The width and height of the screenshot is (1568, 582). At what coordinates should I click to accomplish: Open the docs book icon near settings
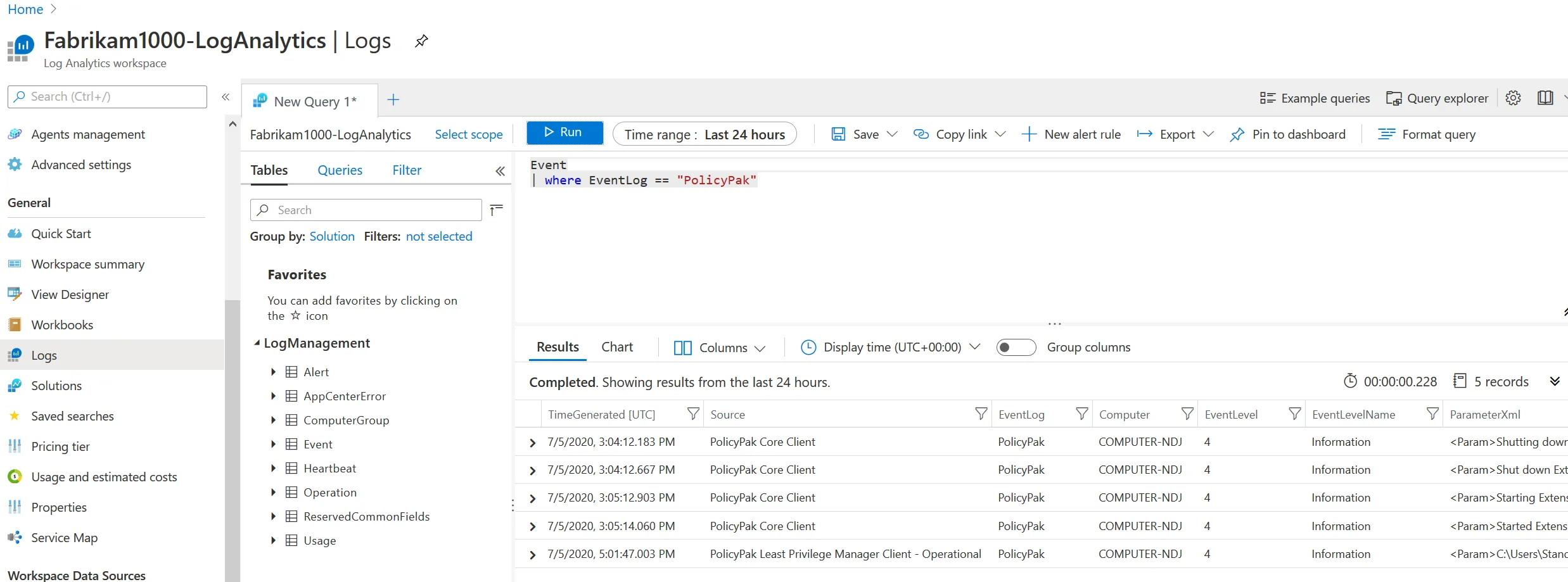point(1545,98)
